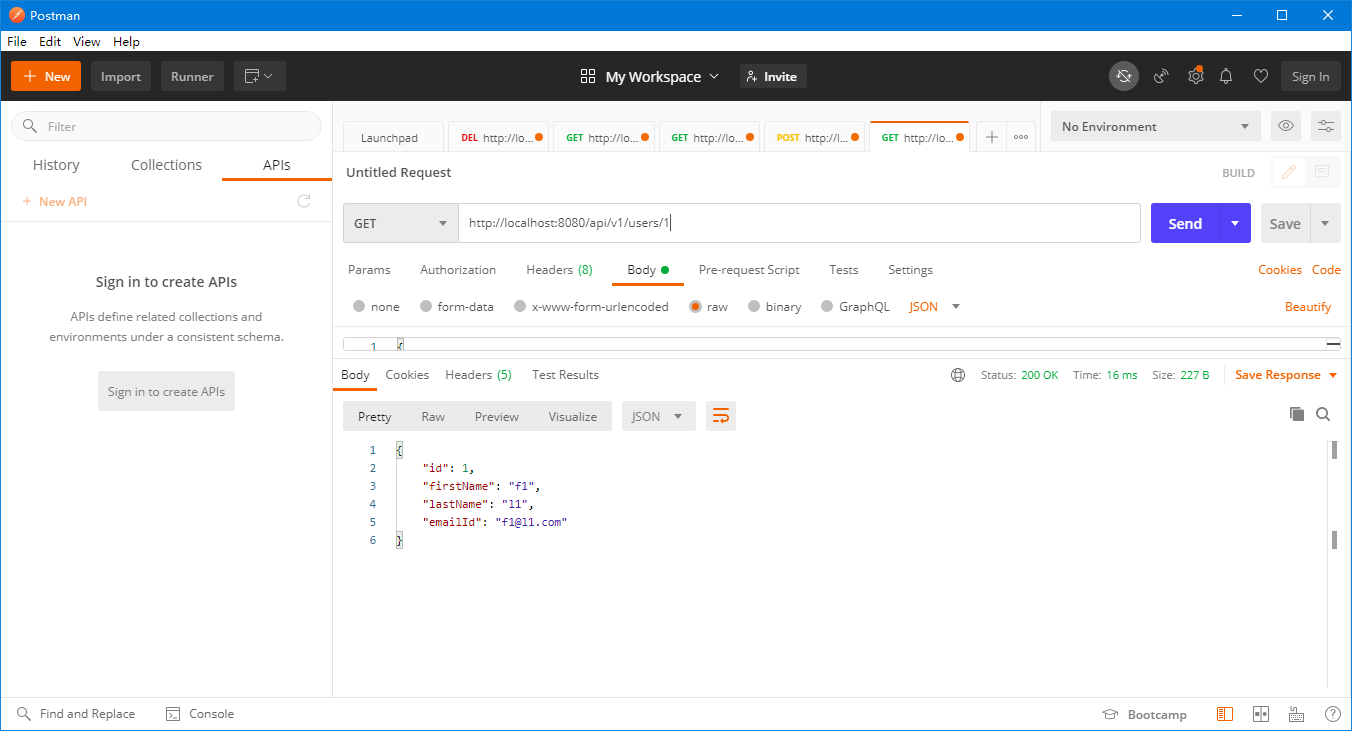Viewport: 1352px width, 731px height.
Task: Expand the Save button dropdown arrow
Action: pos(1325,223)
